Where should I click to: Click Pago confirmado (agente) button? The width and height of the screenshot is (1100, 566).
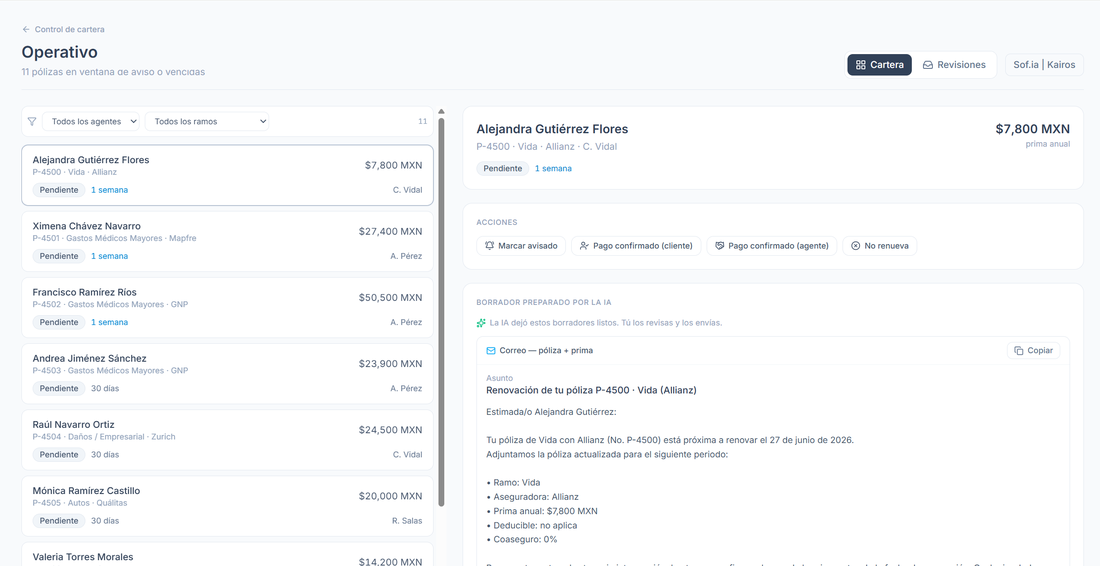pos(772,246)
